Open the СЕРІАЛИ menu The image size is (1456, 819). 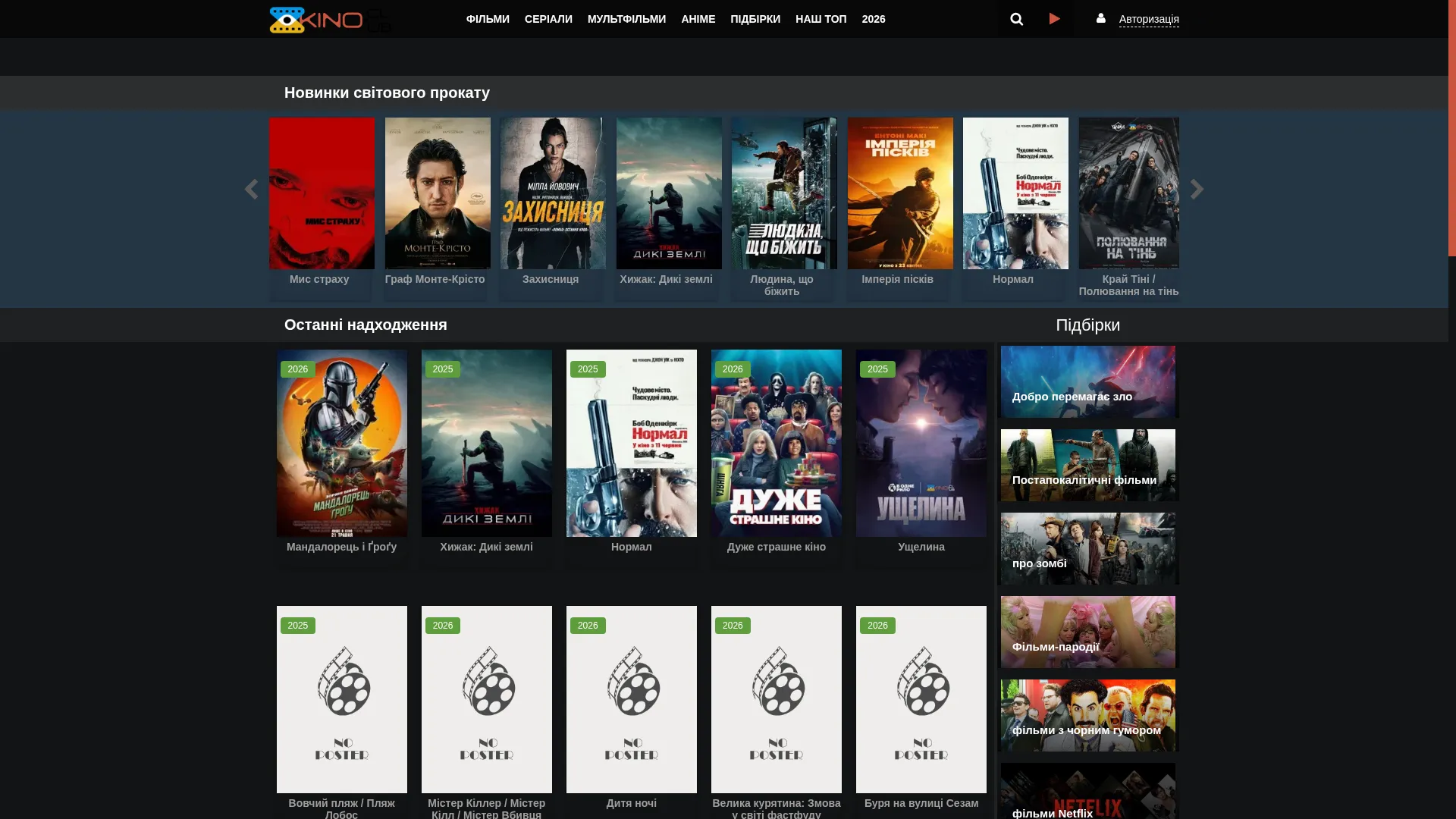pyautogui.click(x=548, y=19)
